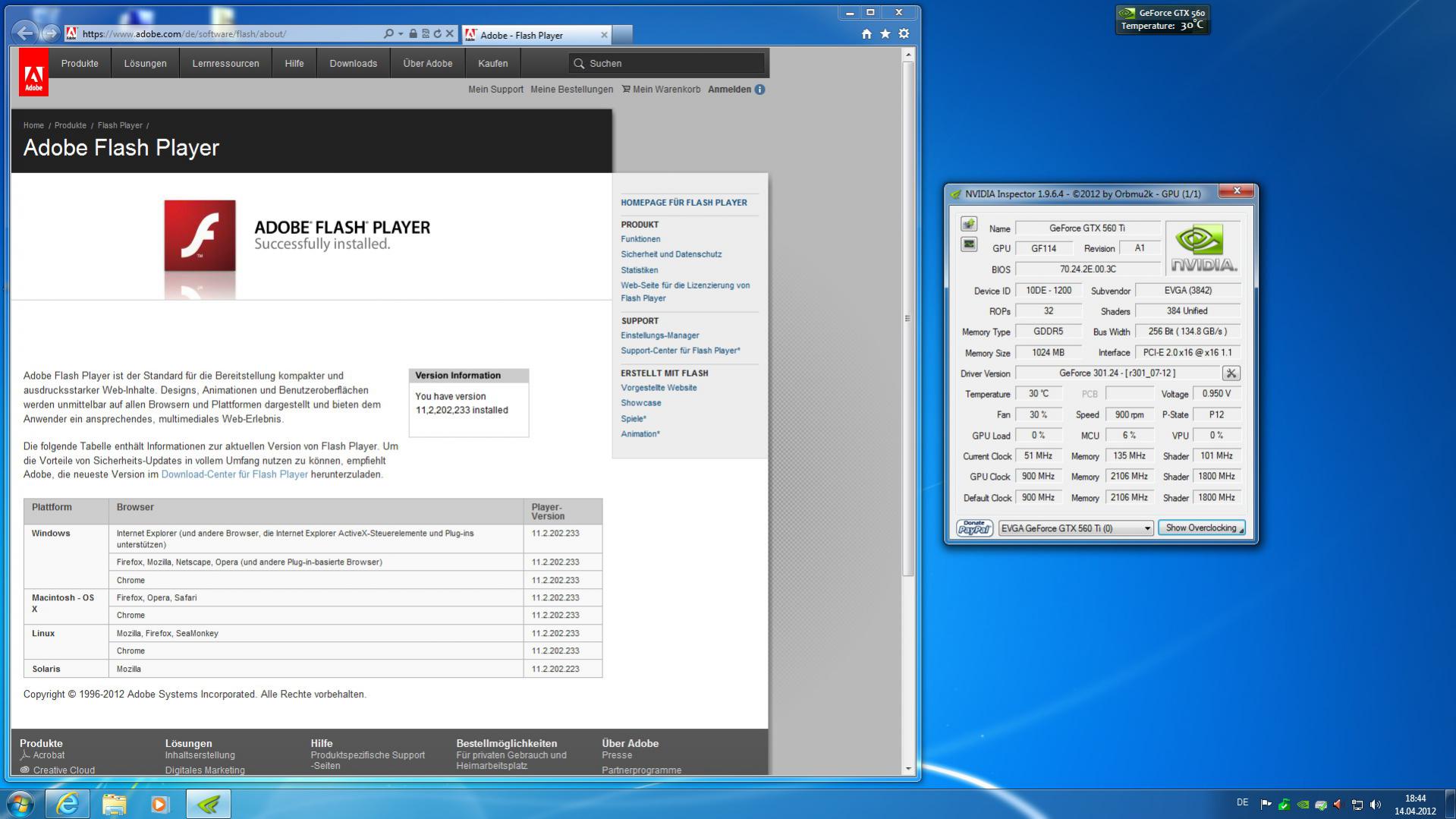The height and width of the screenshot is (819, 1456).
Task: Click the browser vertical scrollbar thumb
Action: tap(907, 318)
